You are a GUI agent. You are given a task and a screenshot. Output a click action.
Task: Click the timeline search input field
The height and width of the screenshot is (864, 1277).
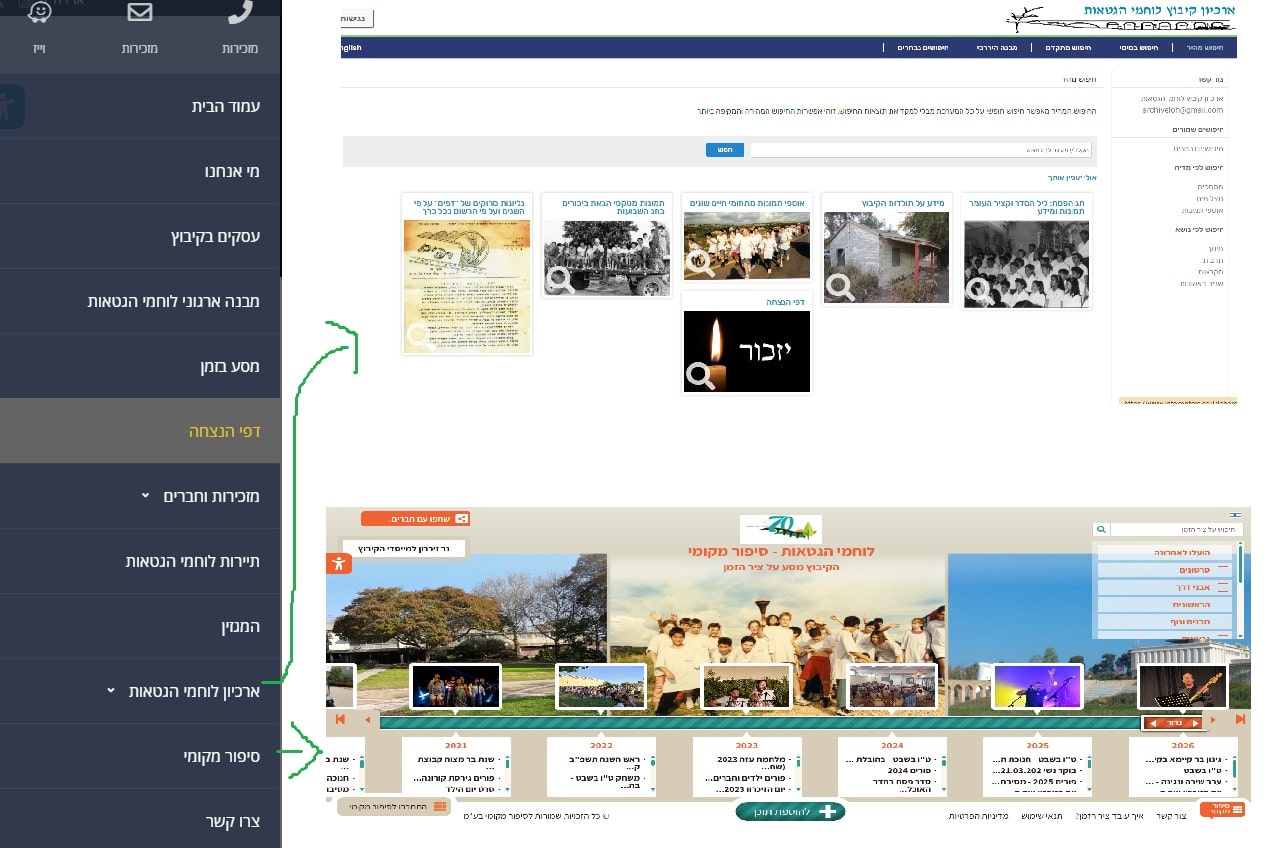(1176, 529)
